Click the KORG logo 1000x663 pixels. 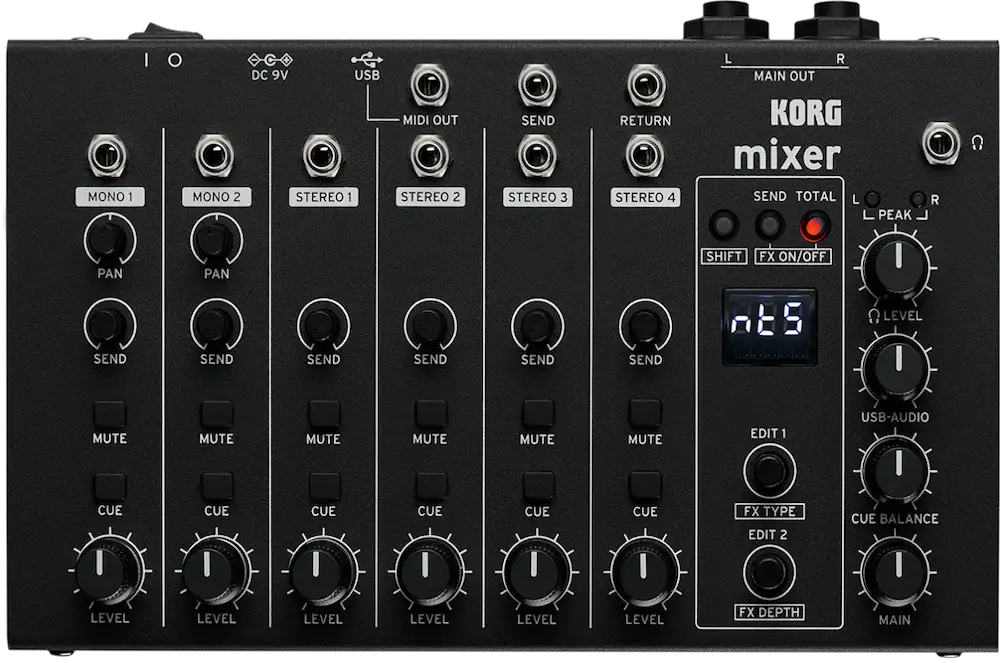806,113
